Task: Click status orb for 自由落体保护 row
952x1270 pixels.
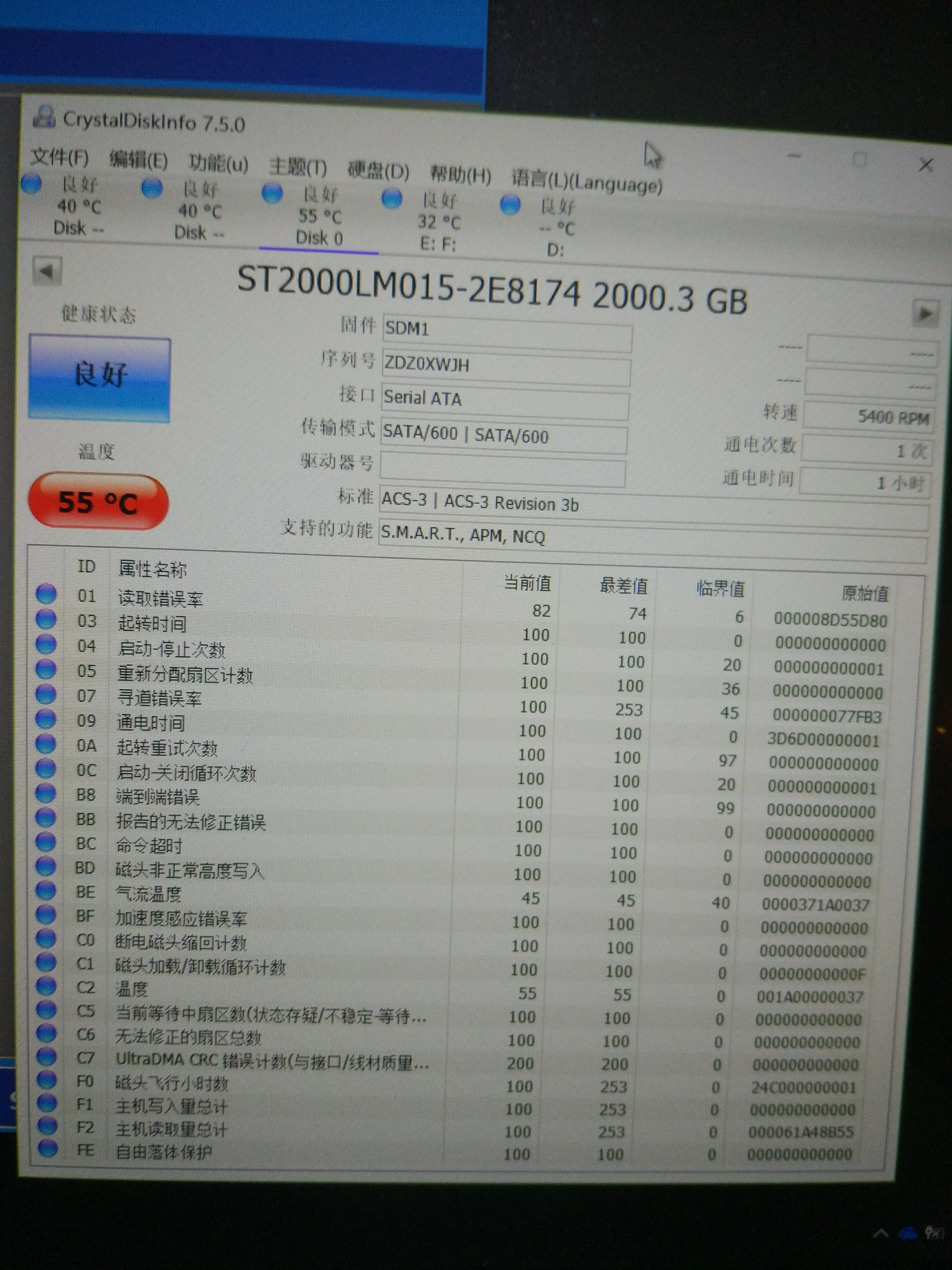Action: pos(47,1148)
